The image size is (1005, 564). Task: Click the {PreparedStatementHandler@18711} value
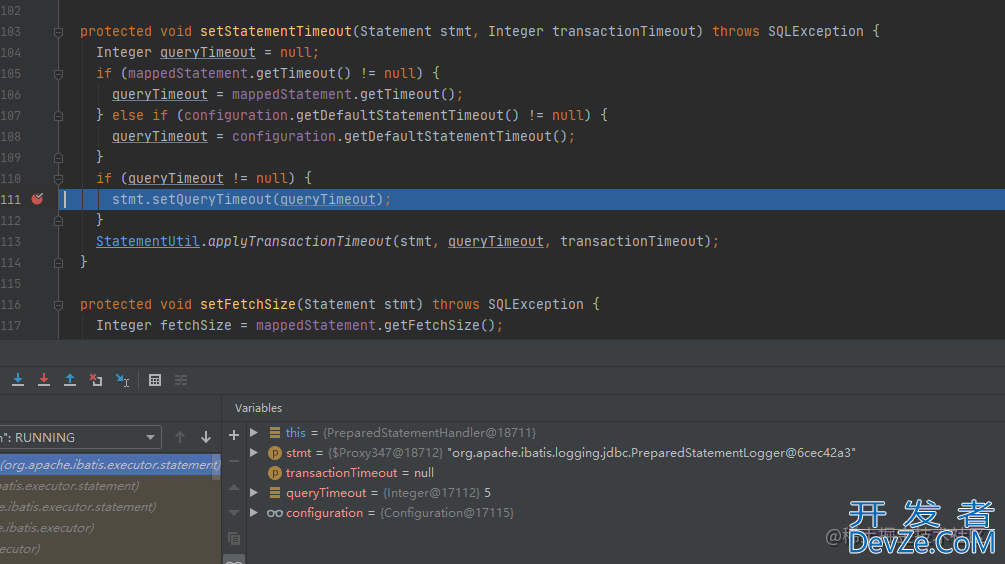[x=429, y=433]
